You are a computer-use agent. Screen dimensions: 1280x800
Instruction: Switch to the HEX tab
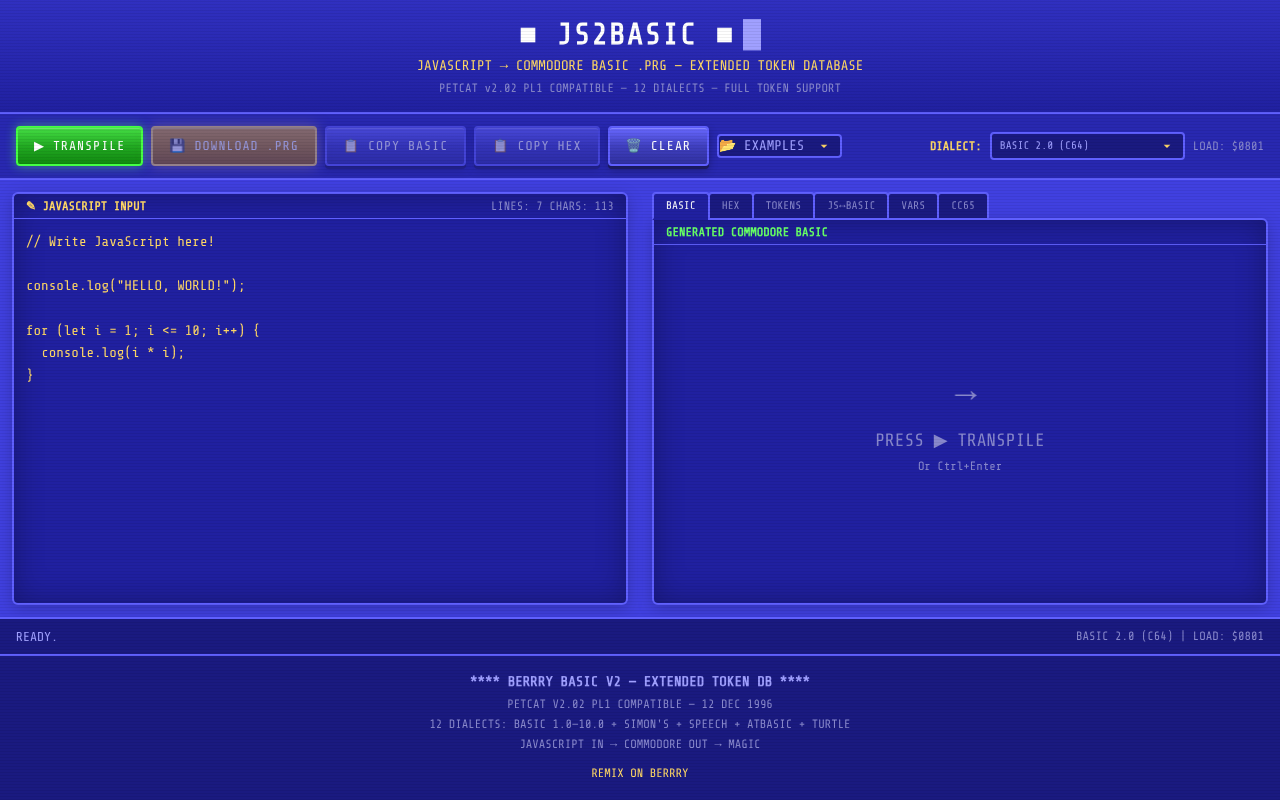point(731,205)
